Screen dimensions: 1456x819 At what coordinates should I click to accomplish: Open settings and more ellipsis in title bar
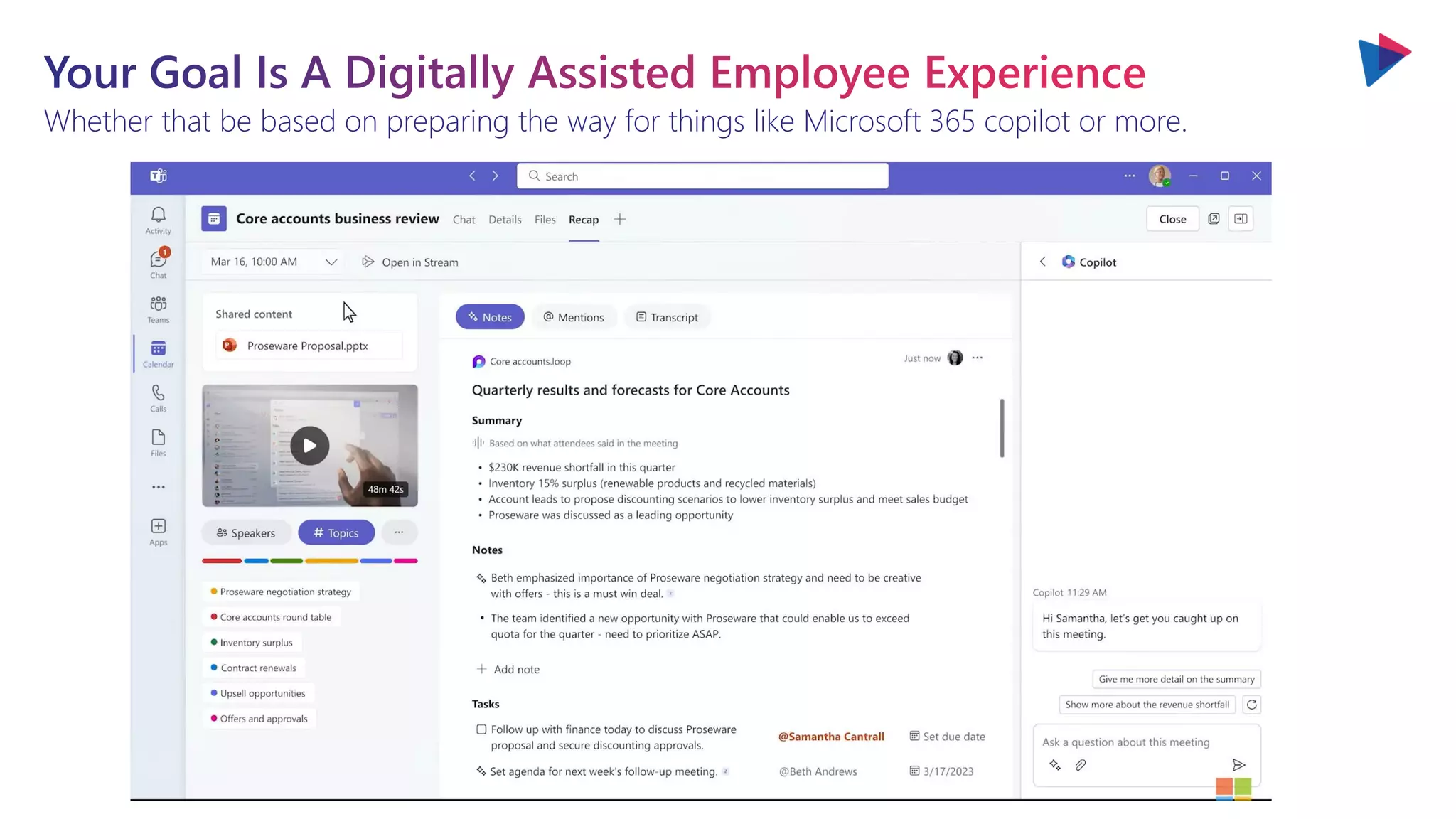(1129, 176)
